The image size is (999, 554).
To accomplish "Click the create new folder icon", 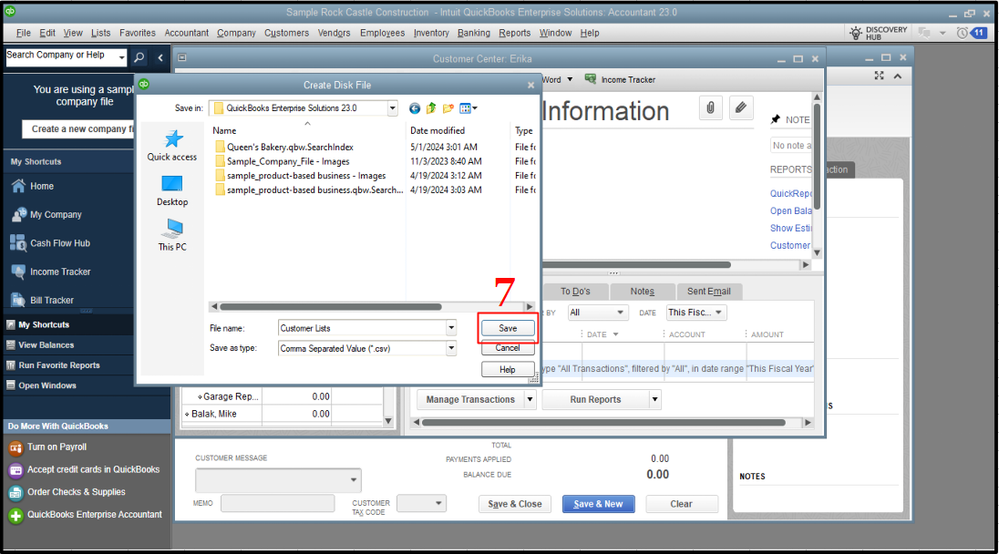I will (x=449, y=108).
